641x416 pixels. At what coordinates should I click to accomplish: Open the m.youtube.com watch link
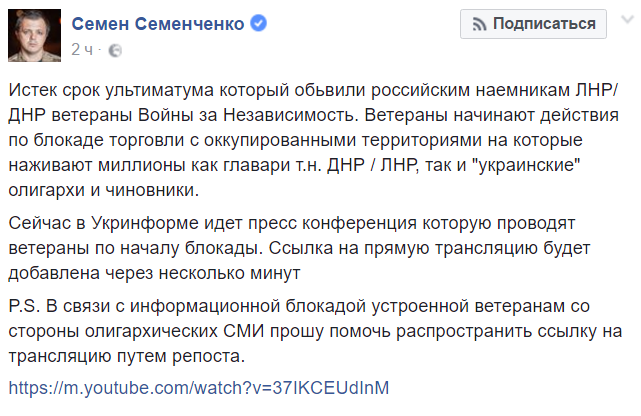pos(199,388)
